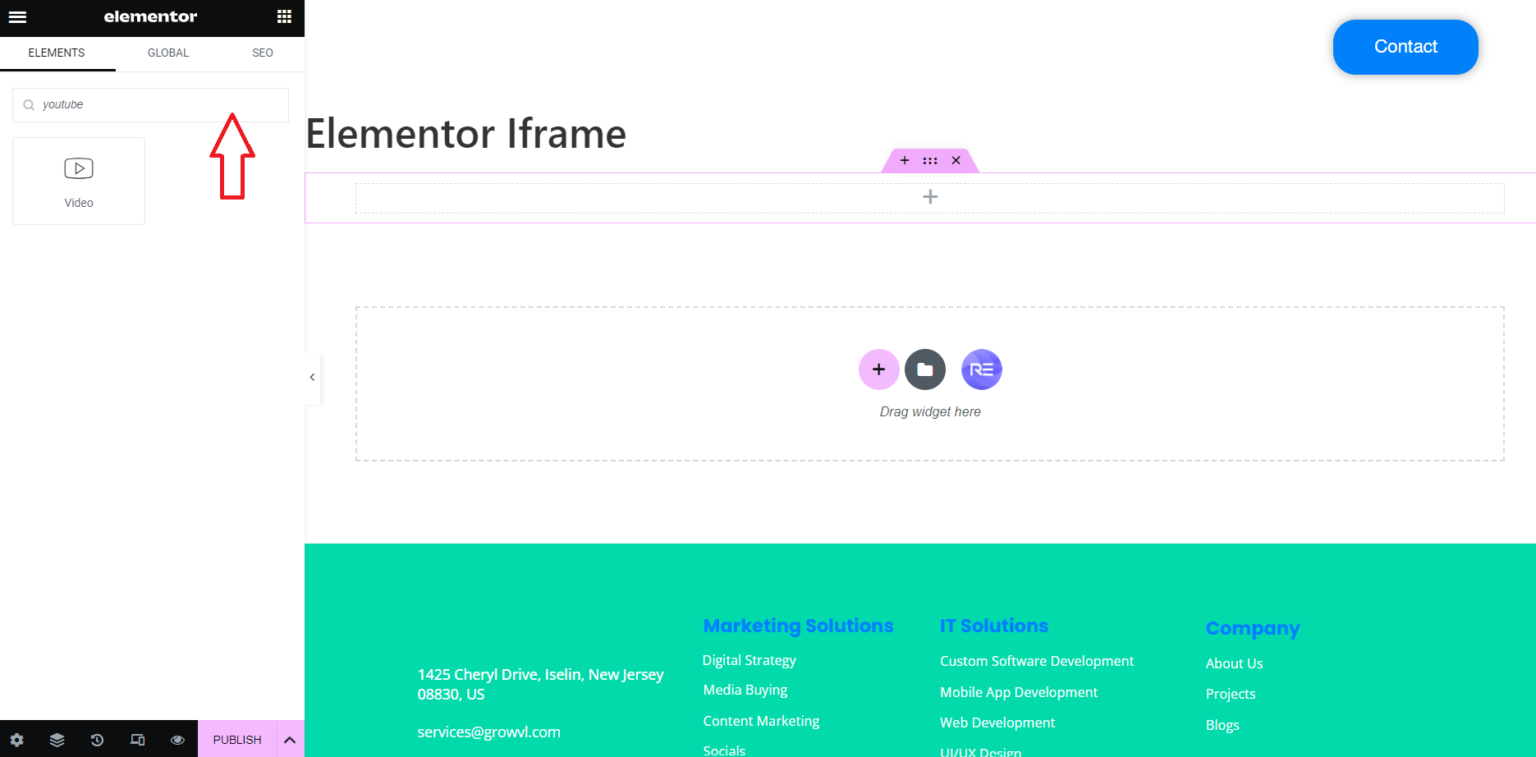Open page settings gear icon
Image resolution: width=1536 pixels, height=757 pixels.
point(17,740)
